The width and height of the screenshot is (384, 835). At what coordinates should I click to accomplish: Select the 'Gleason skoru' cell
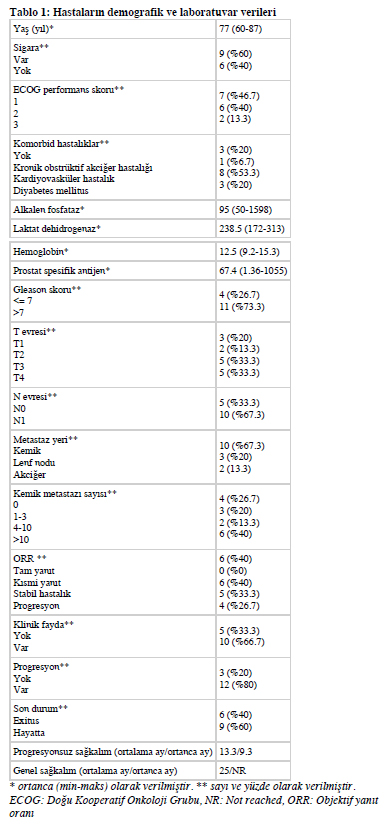113,301
